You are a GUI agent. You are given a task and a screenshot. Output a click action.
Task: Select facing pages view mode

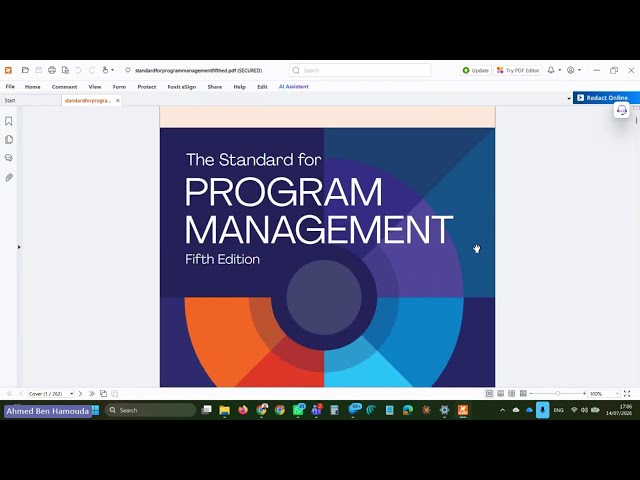point(511,393)
